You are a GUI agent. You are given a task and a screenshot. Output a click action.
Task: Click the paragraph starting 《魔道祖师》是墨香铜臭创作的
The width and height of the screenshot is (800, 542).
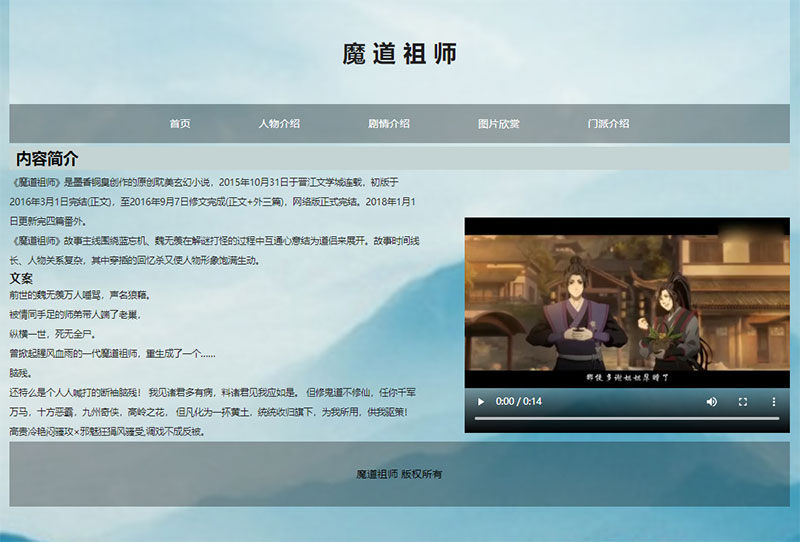coord(213,202)
